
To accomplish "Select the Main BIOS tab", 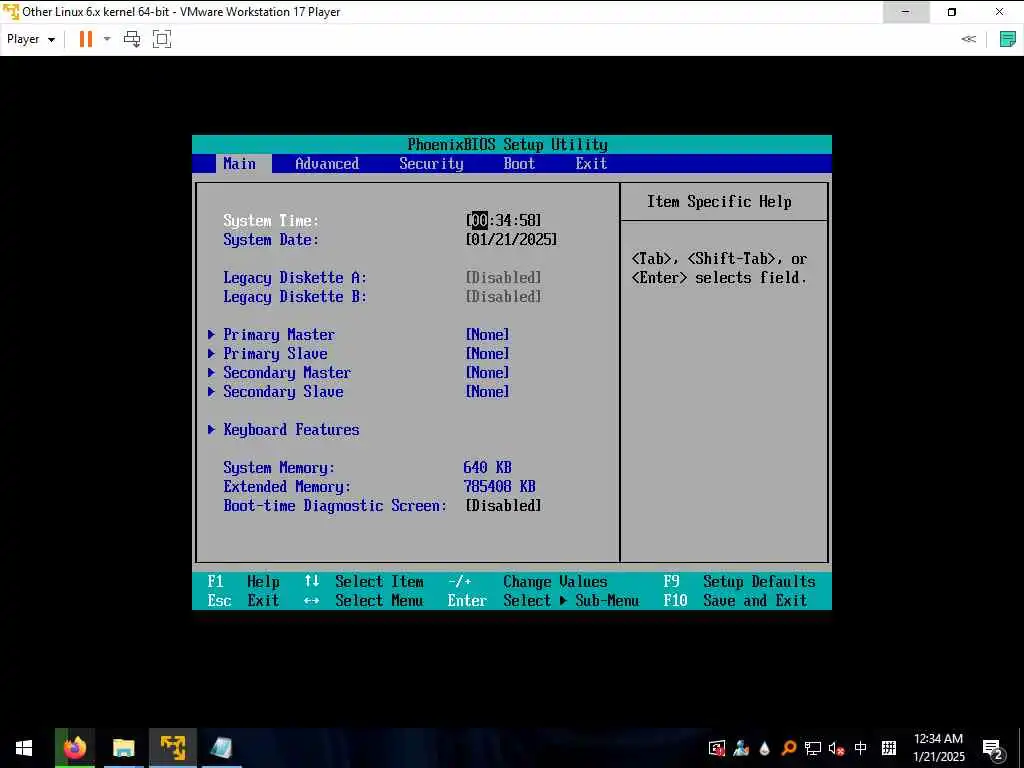I will pyautogui.click(x=240, y=163).
